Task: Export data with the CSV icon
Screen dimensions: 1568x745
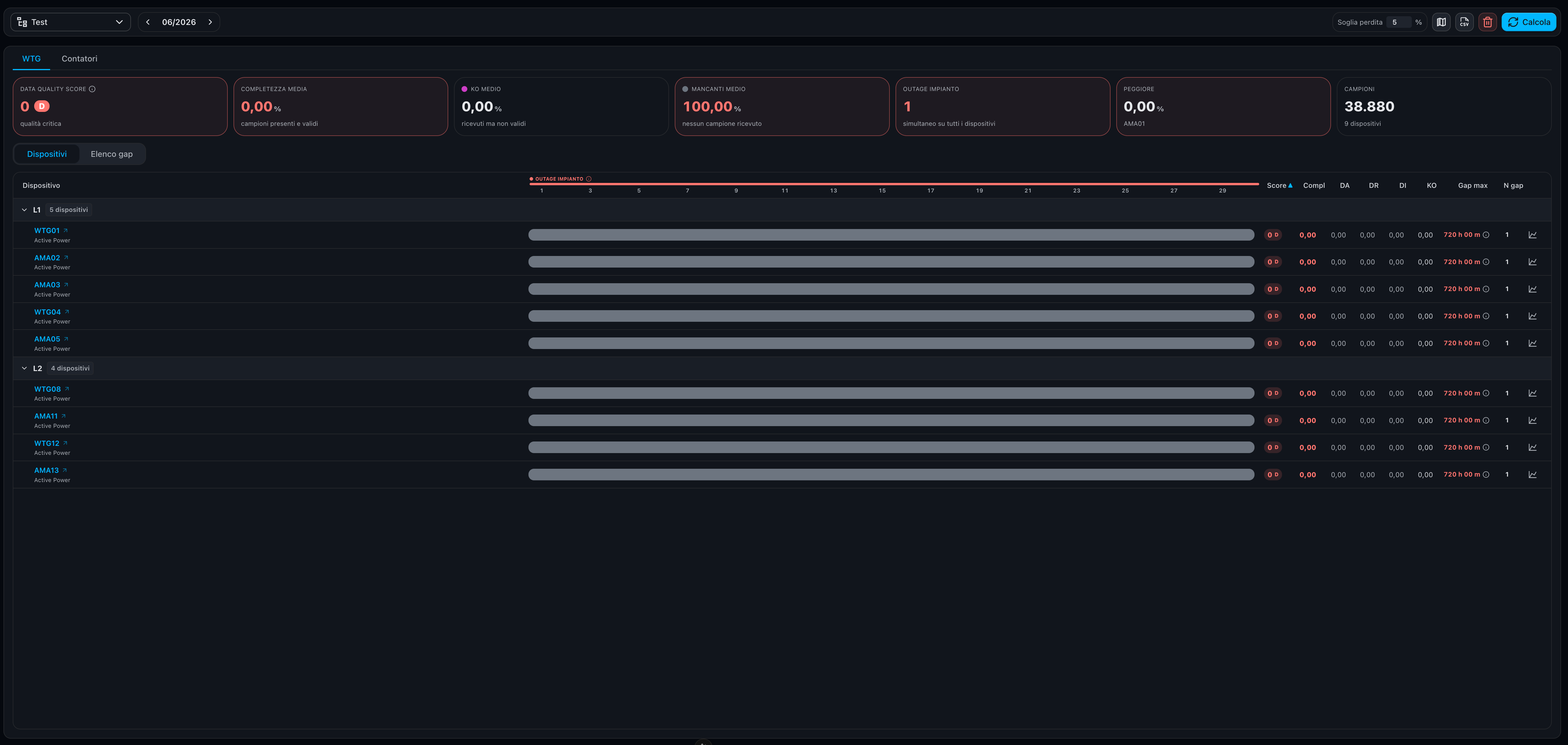Action: pyautogui.click(x=1464, y=22)
